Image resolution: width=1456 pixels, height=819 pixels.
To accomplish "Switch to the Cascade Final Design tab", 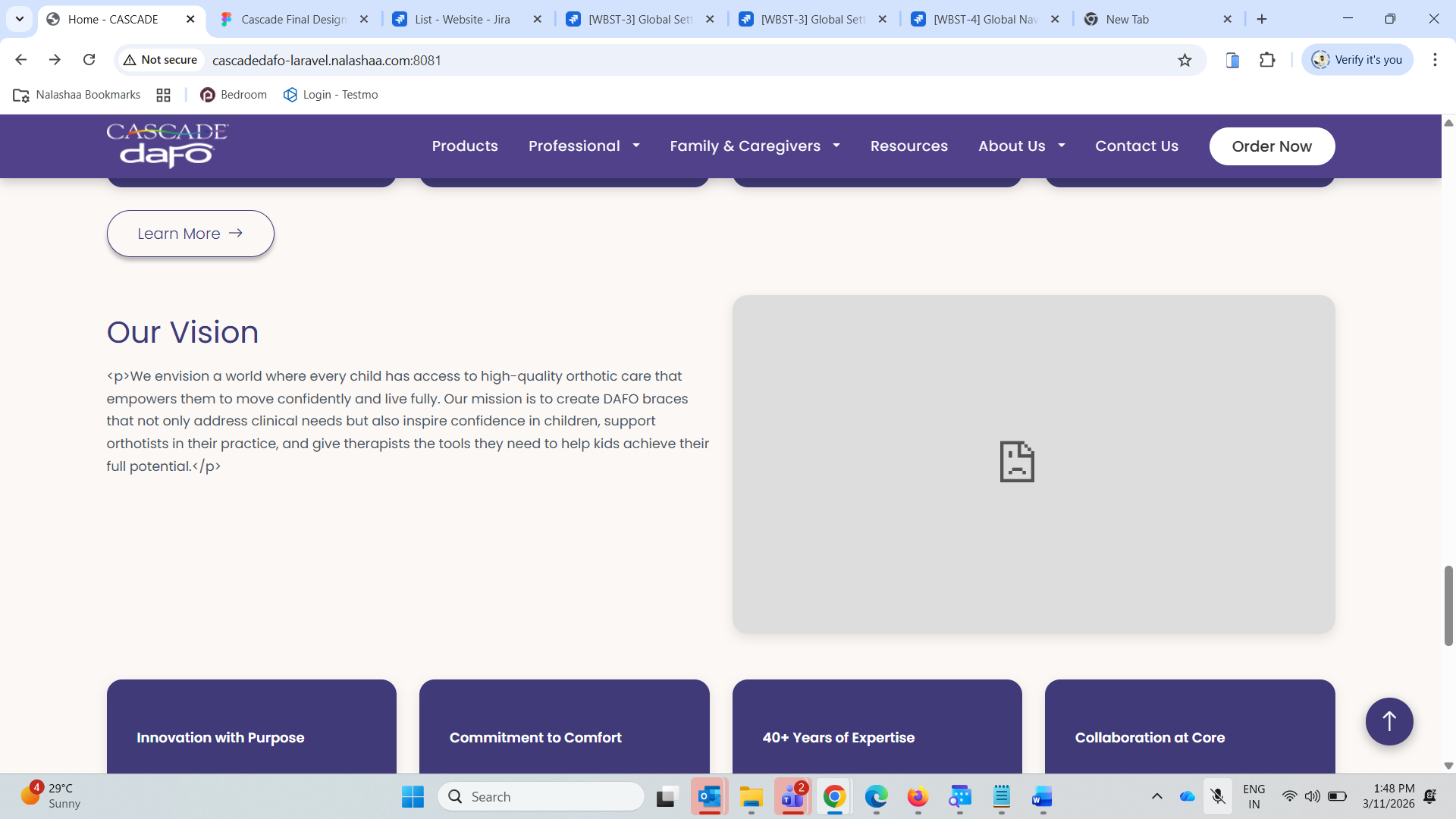I will [x=293, y=19].
